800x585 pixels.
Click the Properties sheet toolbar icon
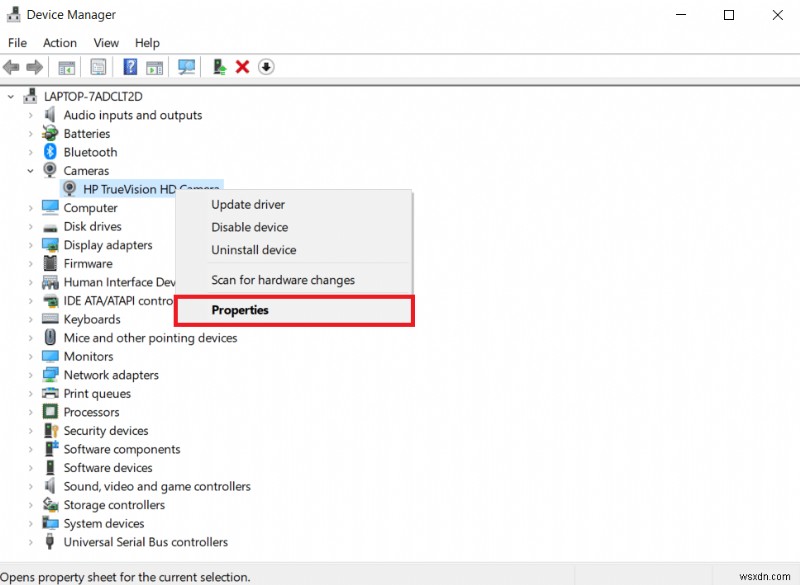click(x=98, y=67)
